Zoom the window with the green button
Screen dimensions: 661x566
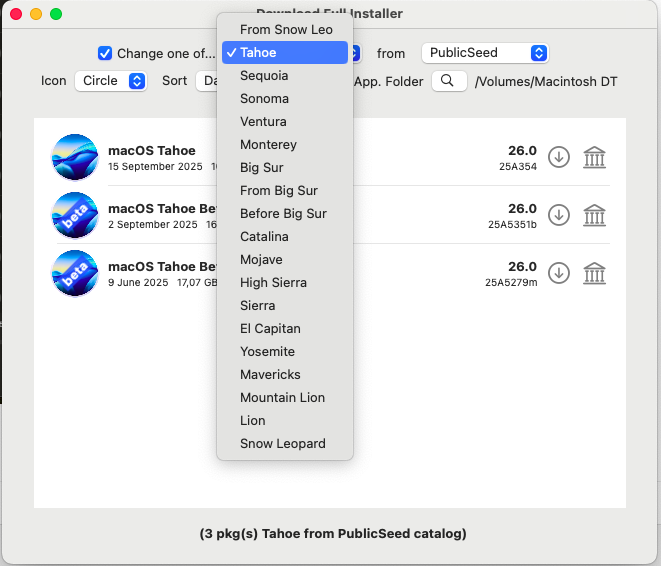coord(56,14)
